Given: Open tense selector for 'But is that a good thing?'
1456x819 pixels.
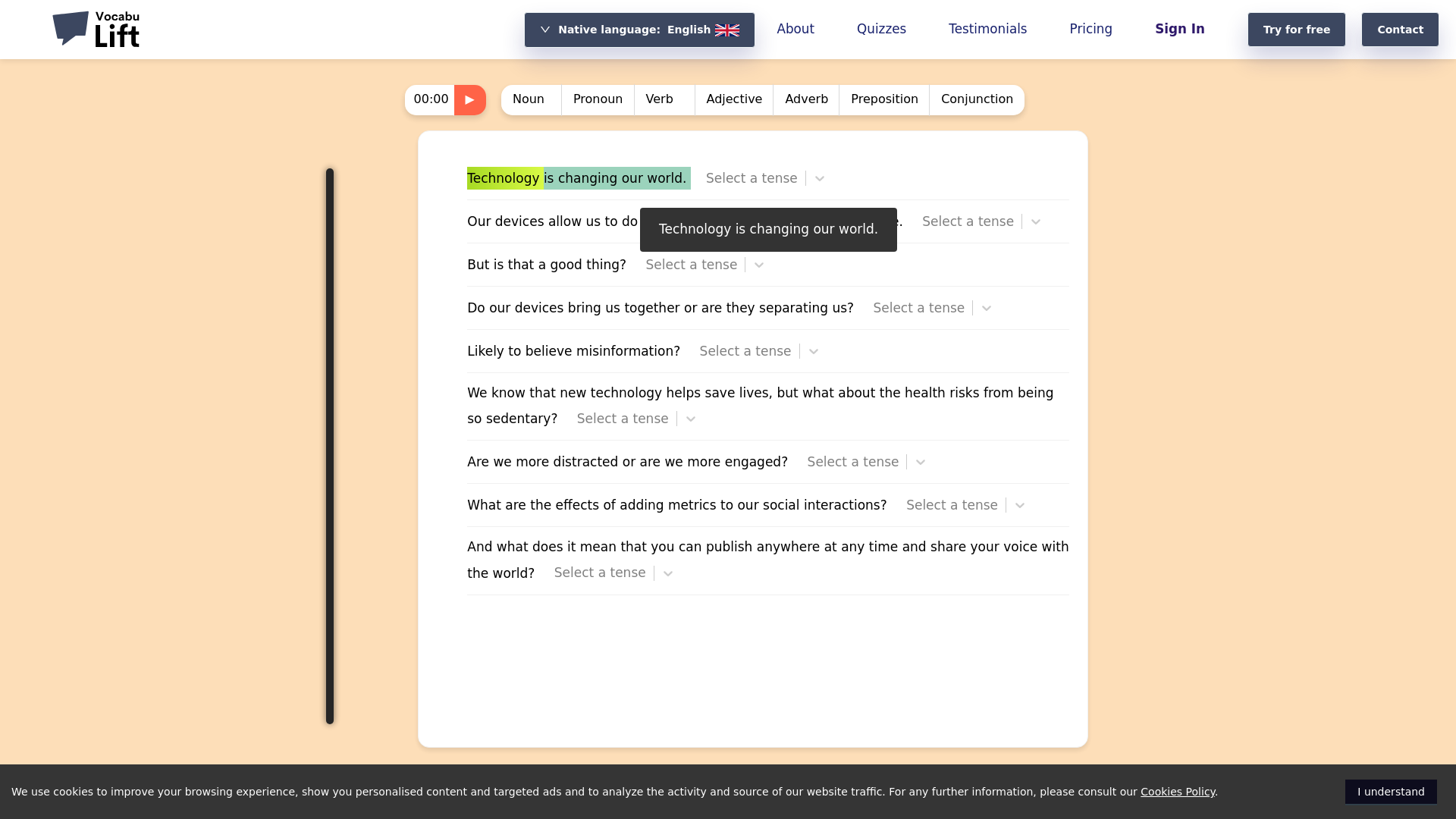Looking at the screenshot, I should coord(705,265).
